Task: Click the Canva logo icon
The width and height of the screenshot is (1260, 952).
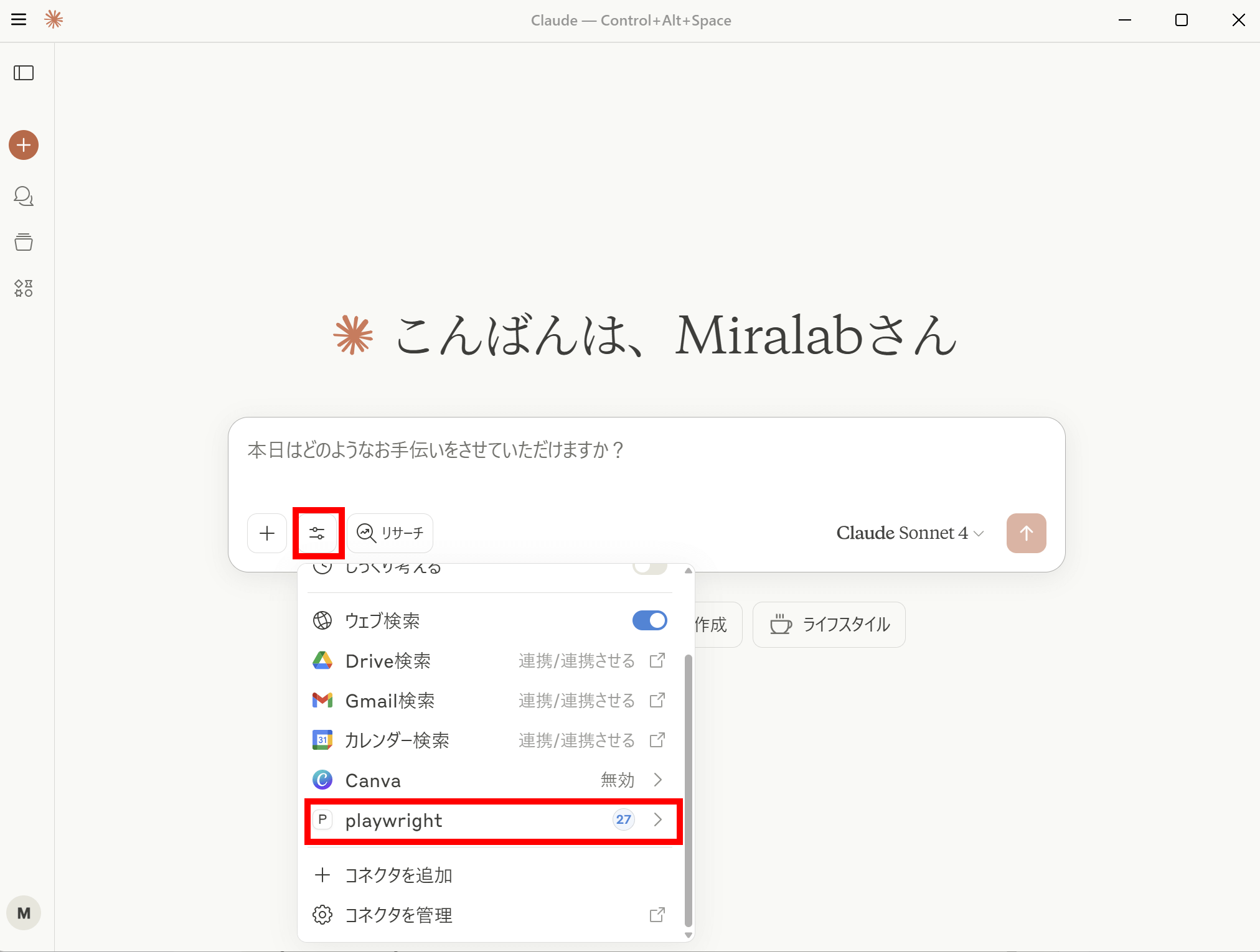Action: [x=322, y=780]
